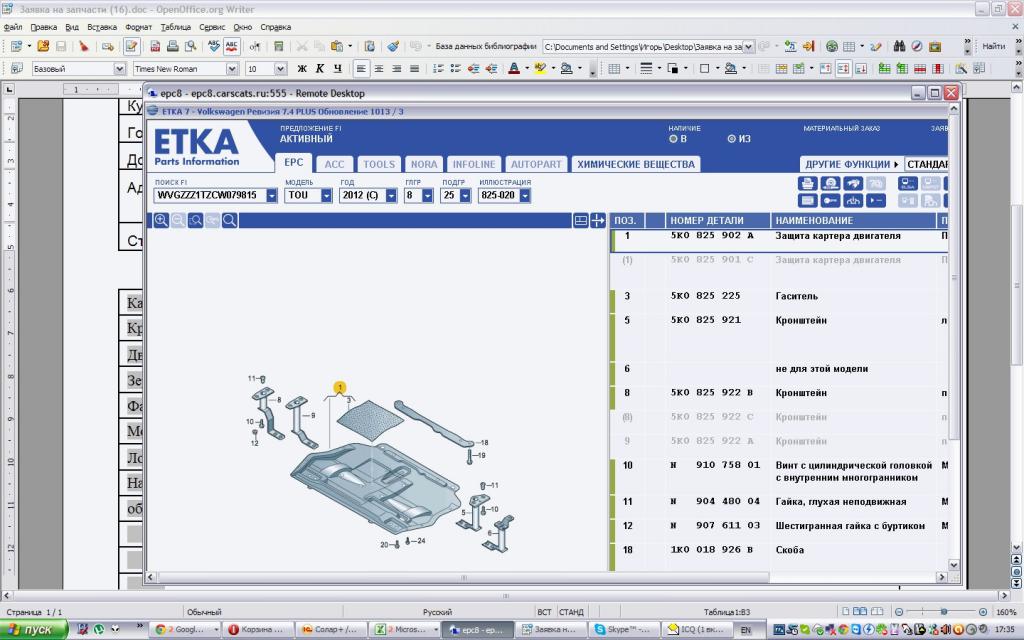1024x640 pixels.
Task: Zoom in on the ETKA illustration
Action: (161, 221)
